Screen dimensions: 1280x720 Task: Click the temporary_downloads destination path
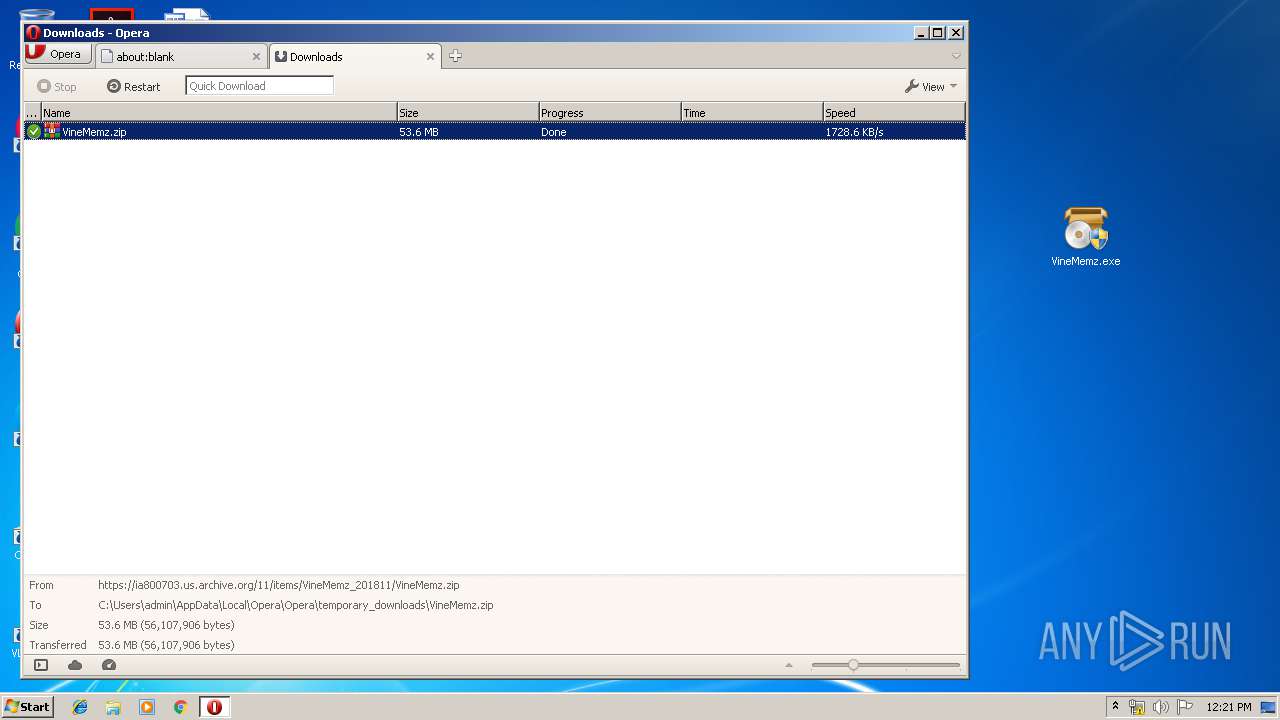tap(296, 605)
